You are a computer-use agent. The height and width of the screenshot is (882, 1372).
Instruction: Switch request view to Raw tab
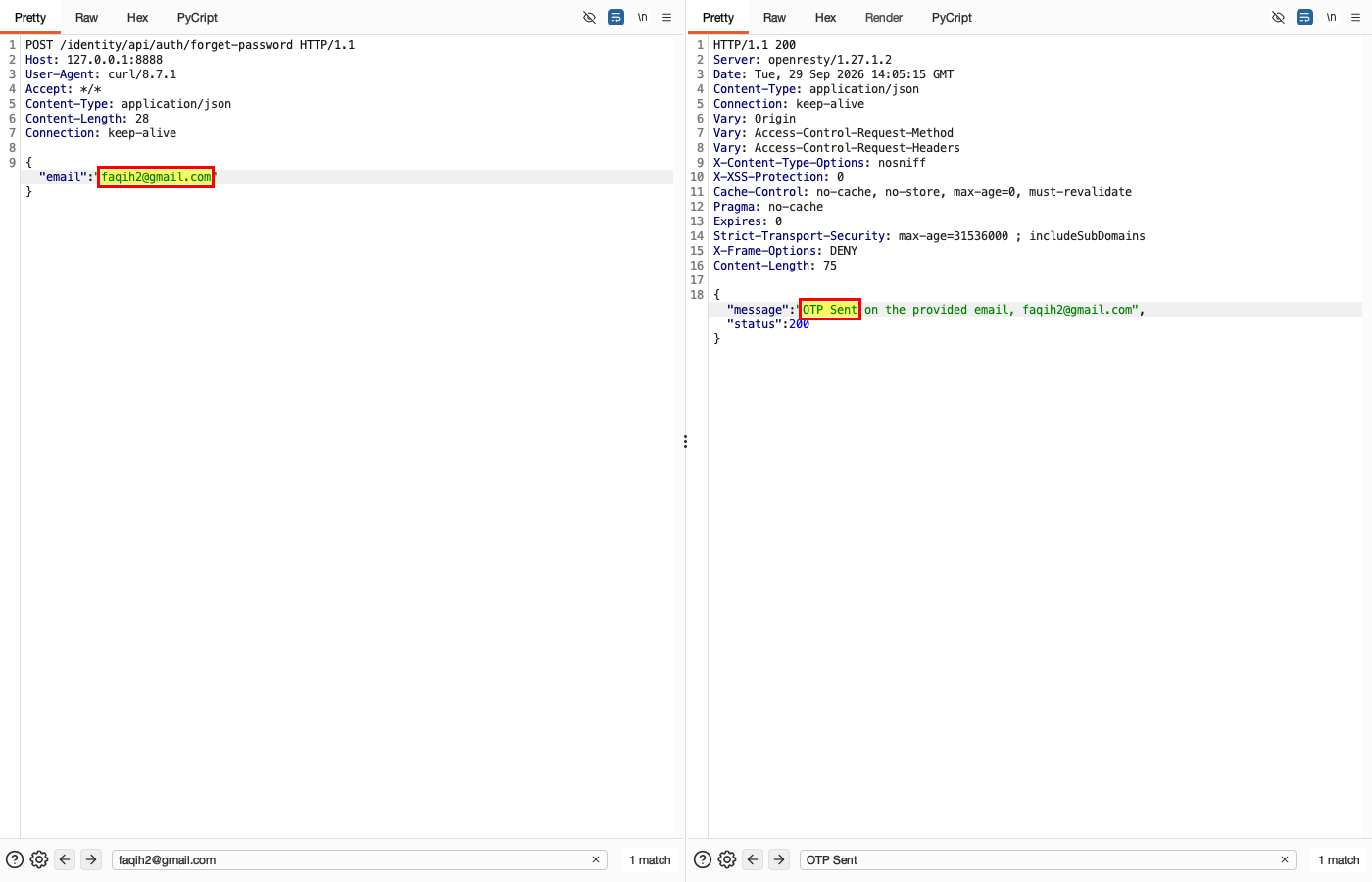tap(86, 18)
